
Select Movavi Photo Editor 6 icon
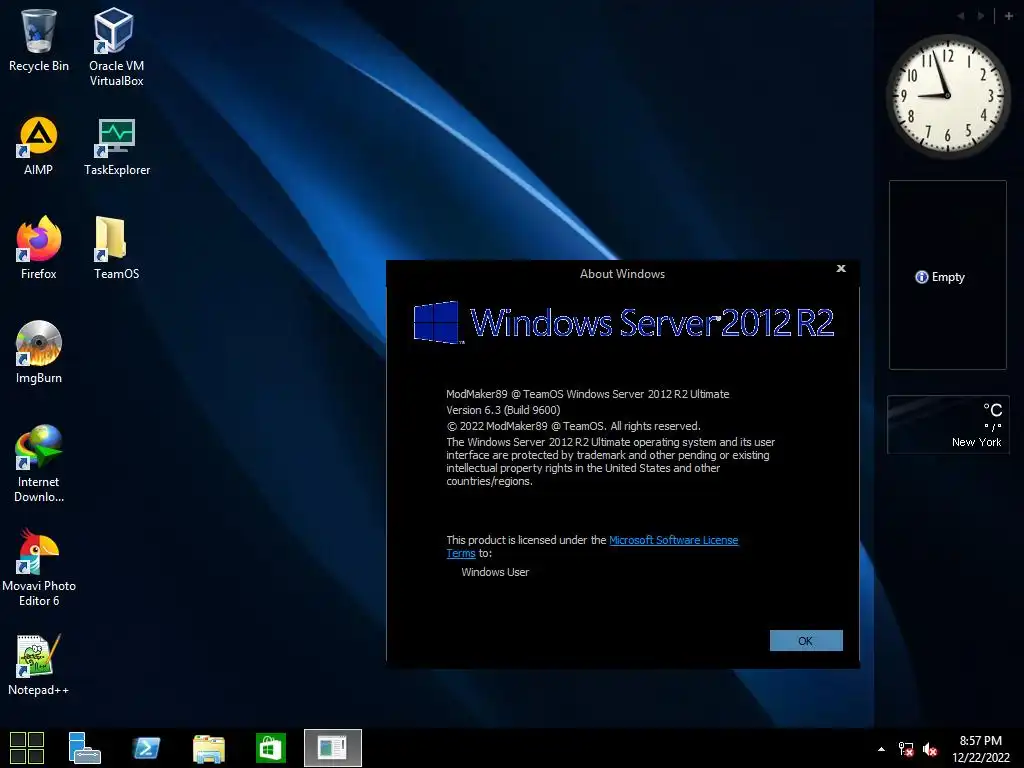(39, 568)
